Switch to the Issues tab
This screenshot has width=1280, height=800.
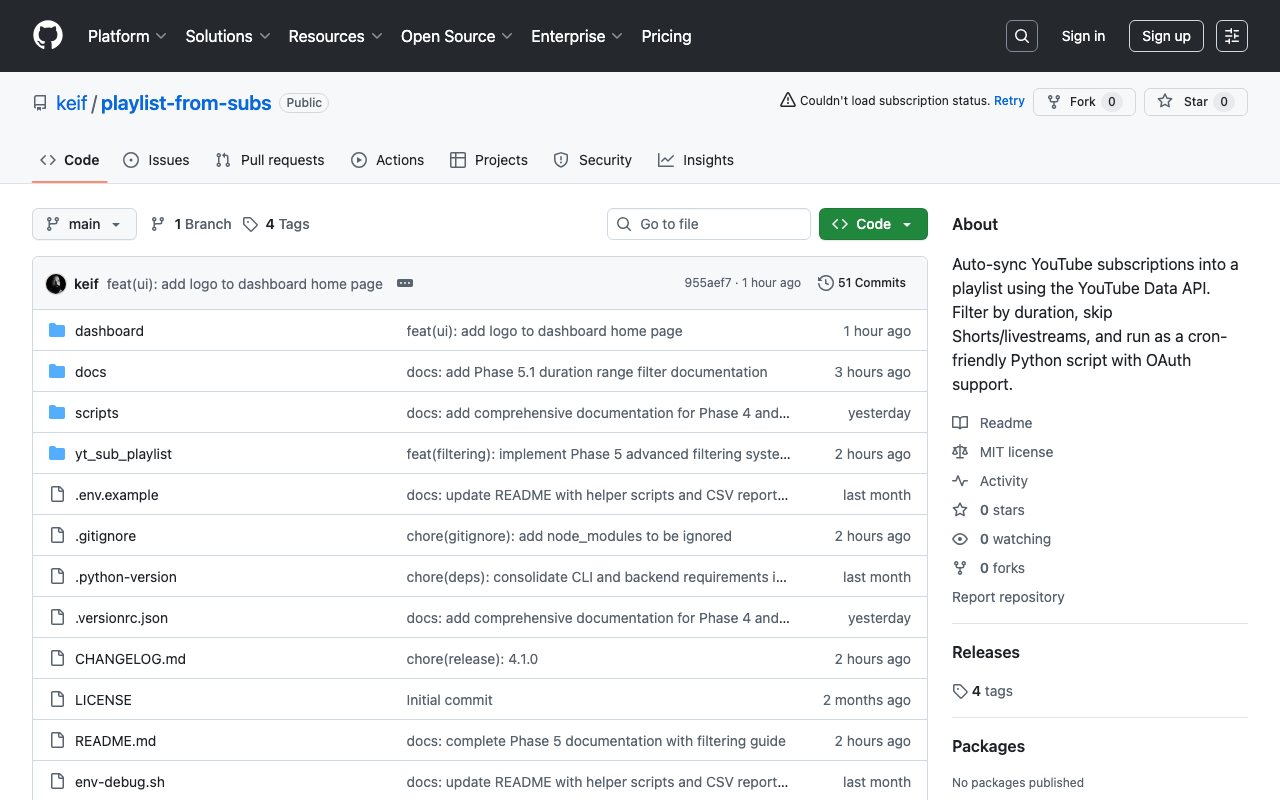point(157,160)
